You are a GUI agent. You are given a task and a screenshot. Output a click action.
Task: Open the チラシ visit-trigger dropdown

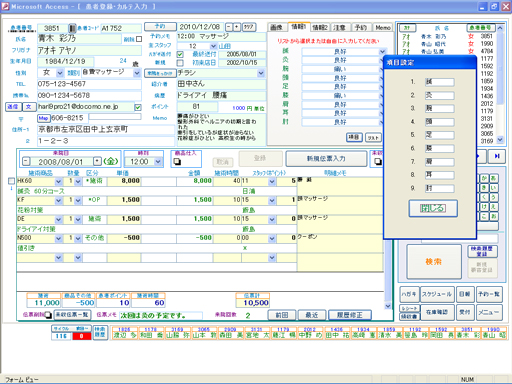(261, 73)
